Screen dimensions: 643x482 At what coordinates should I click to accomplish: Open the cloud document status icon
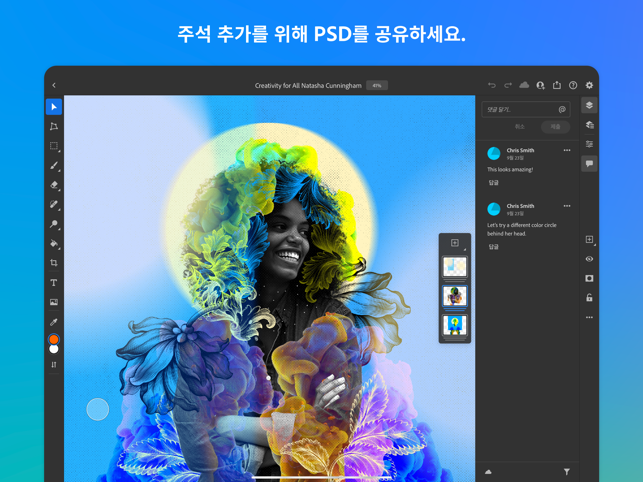[524, 85]
